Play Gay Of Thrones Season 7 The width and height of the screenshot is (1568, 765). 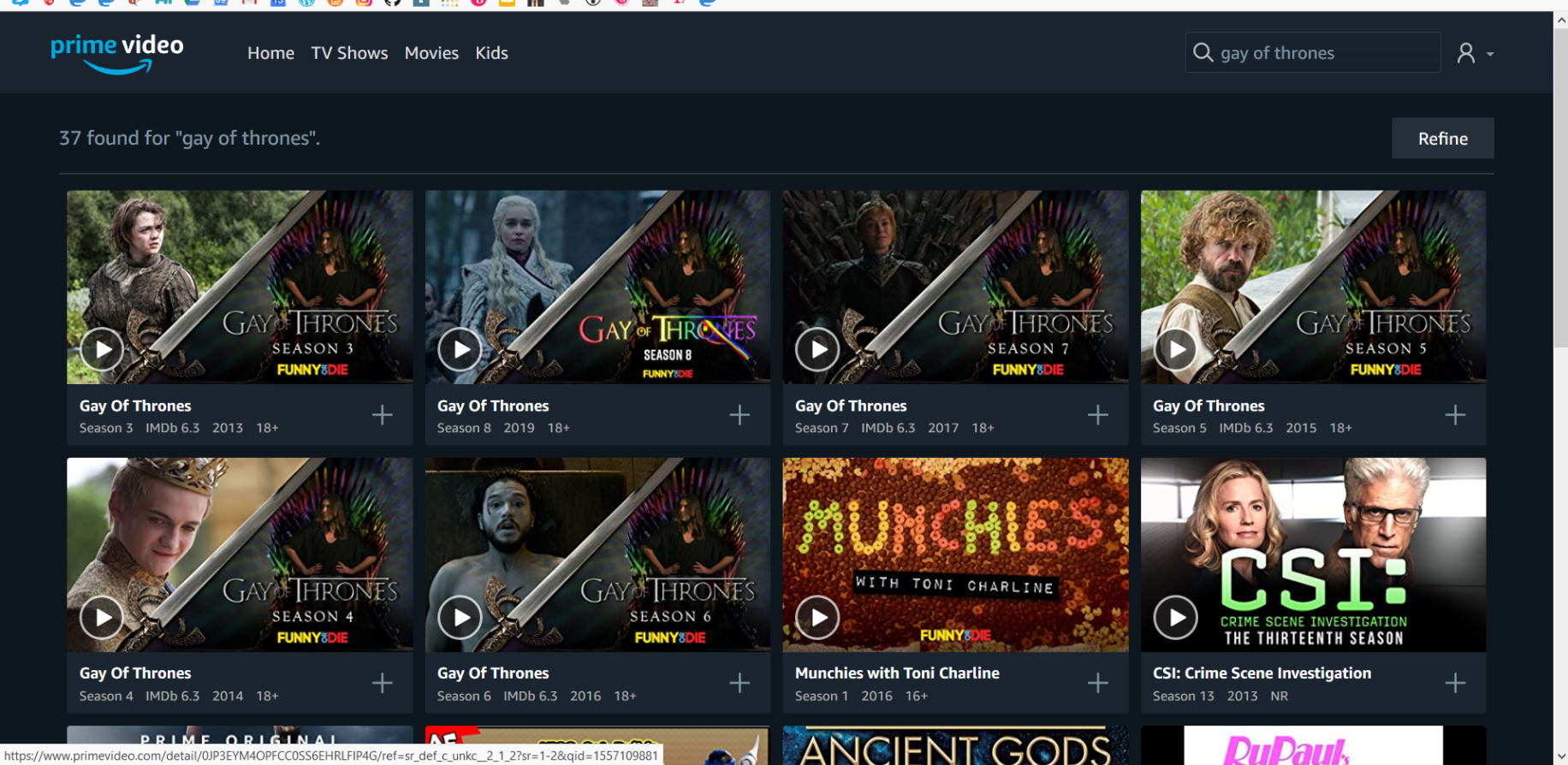(x=817, y=349)
